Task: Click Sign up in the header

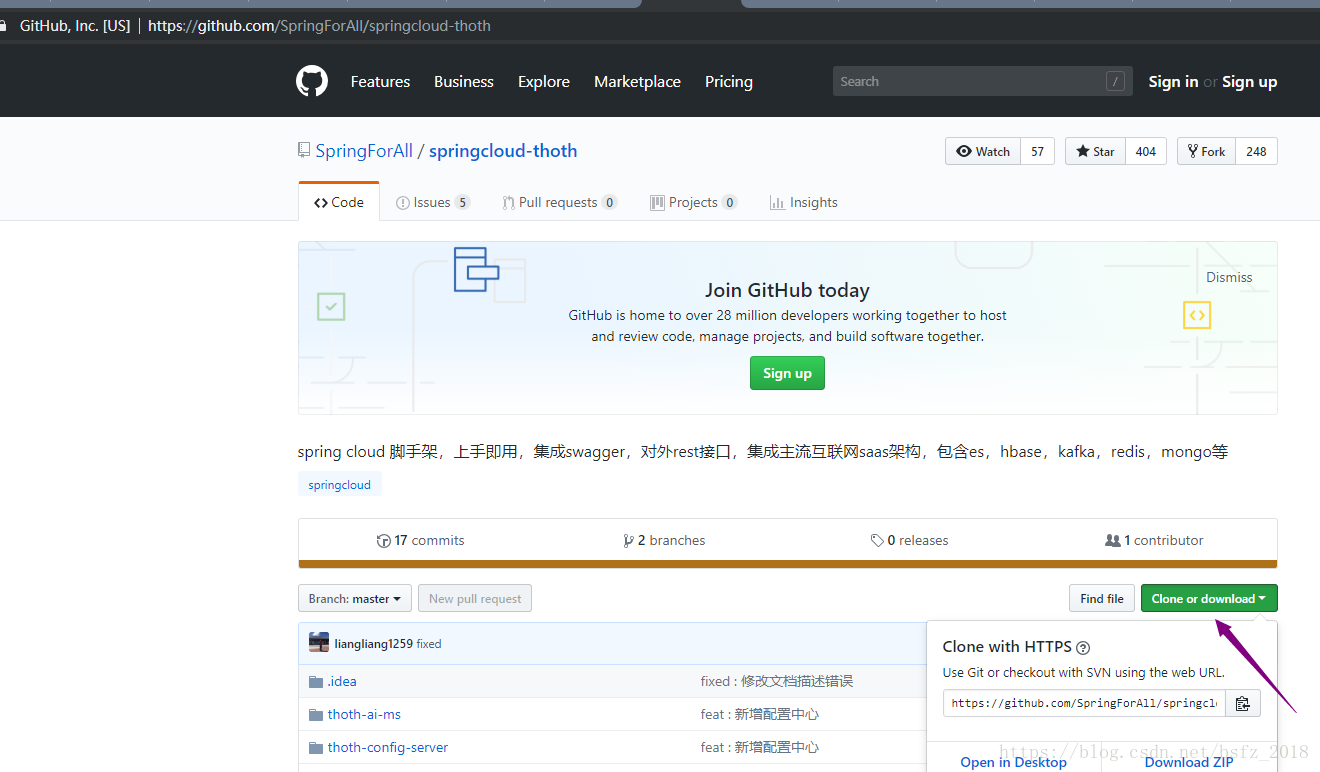Action: pyautogui.click(x=1249, y=82)
